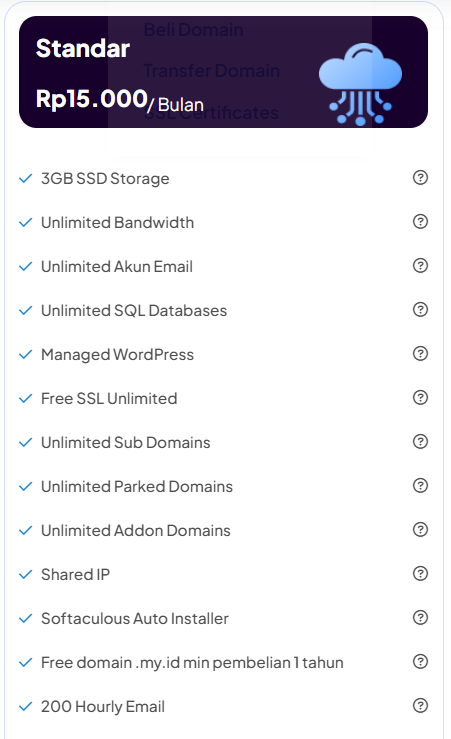Click question mark beside Unlimited Akun Email

click(420, 265)
